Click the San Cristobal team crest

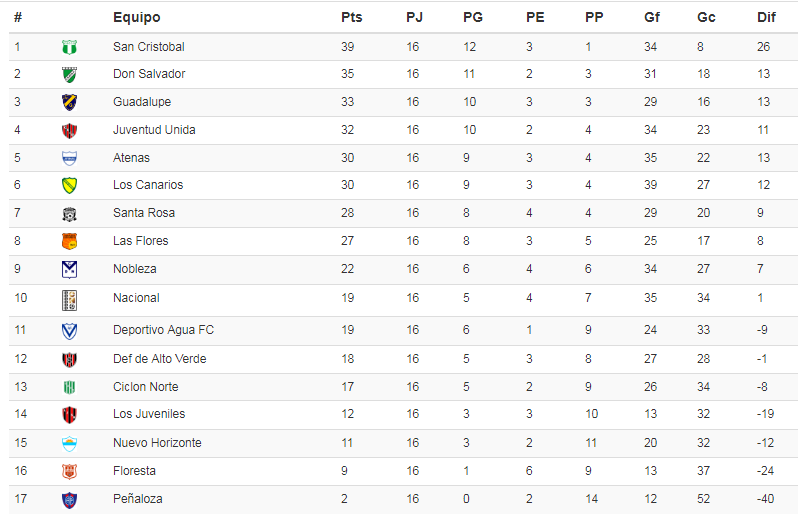tap(69, 47)
